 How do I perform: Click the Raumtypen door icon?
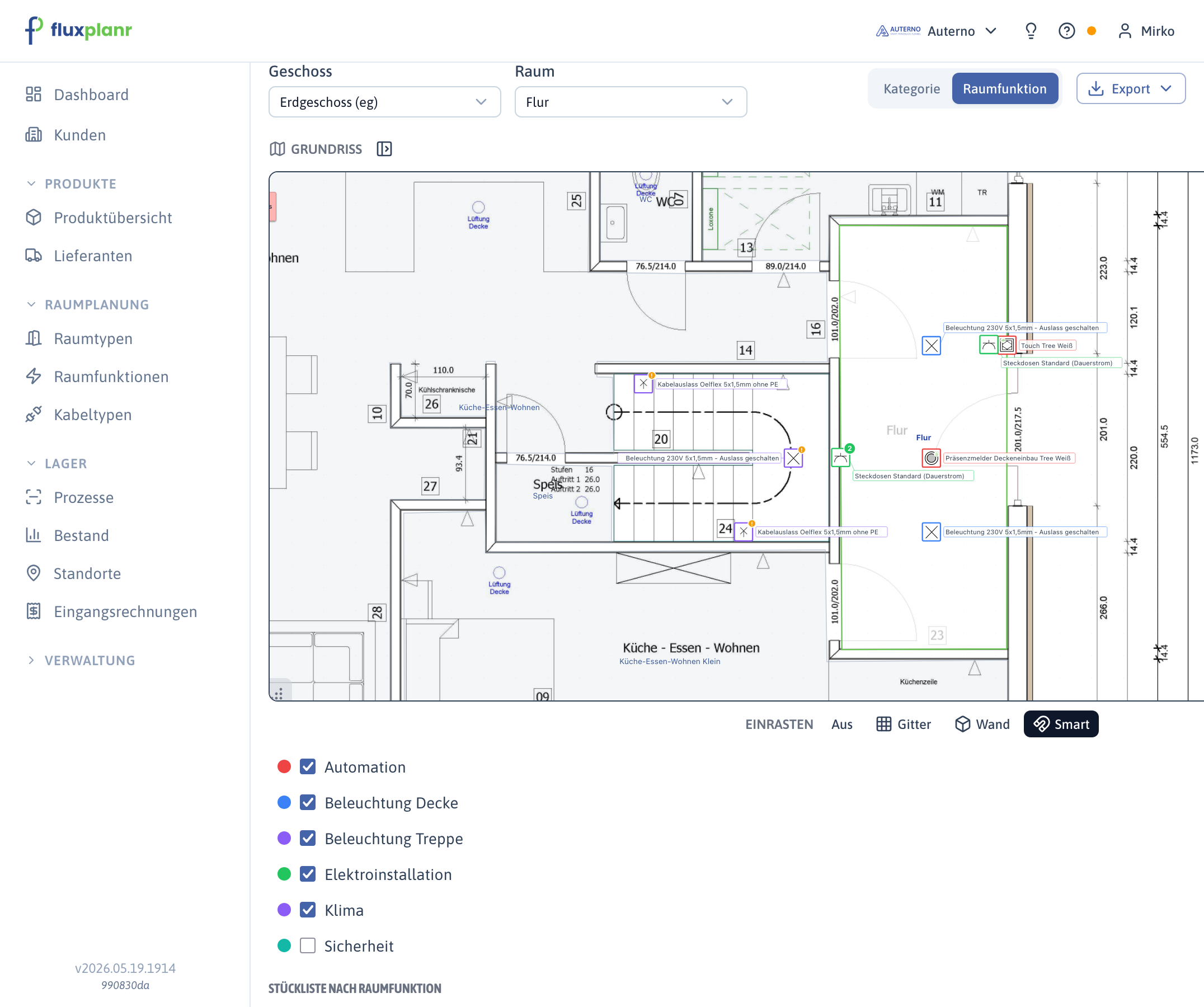pos(34,338)
